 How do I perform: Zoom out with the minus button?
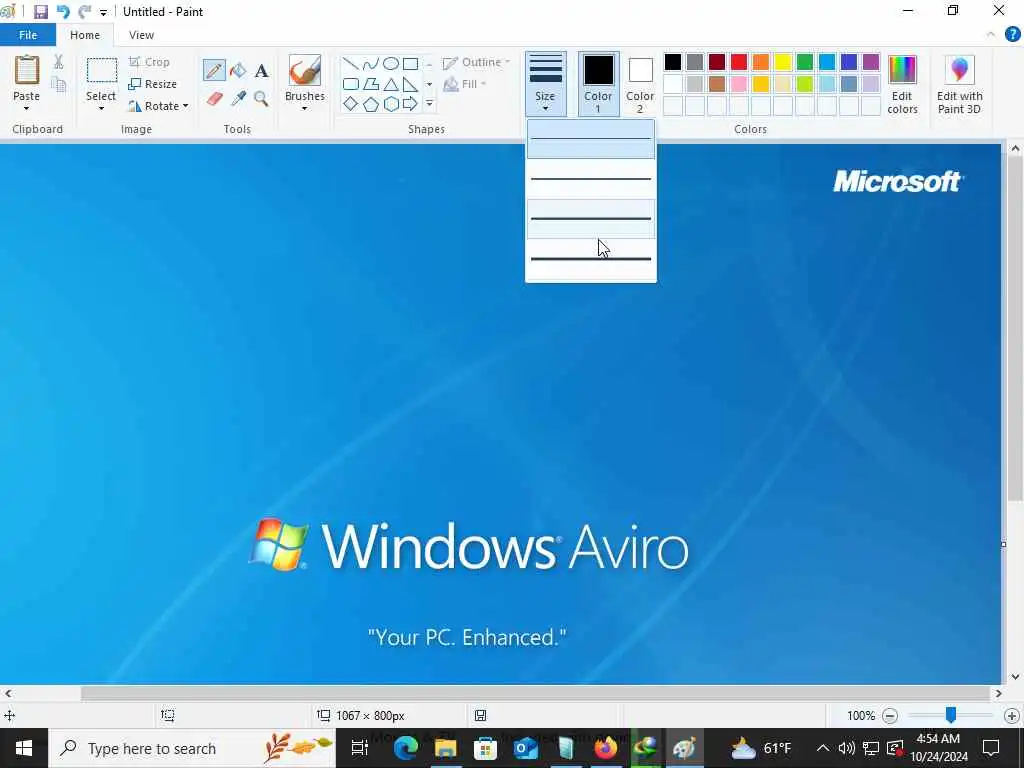tap(889, 716)
